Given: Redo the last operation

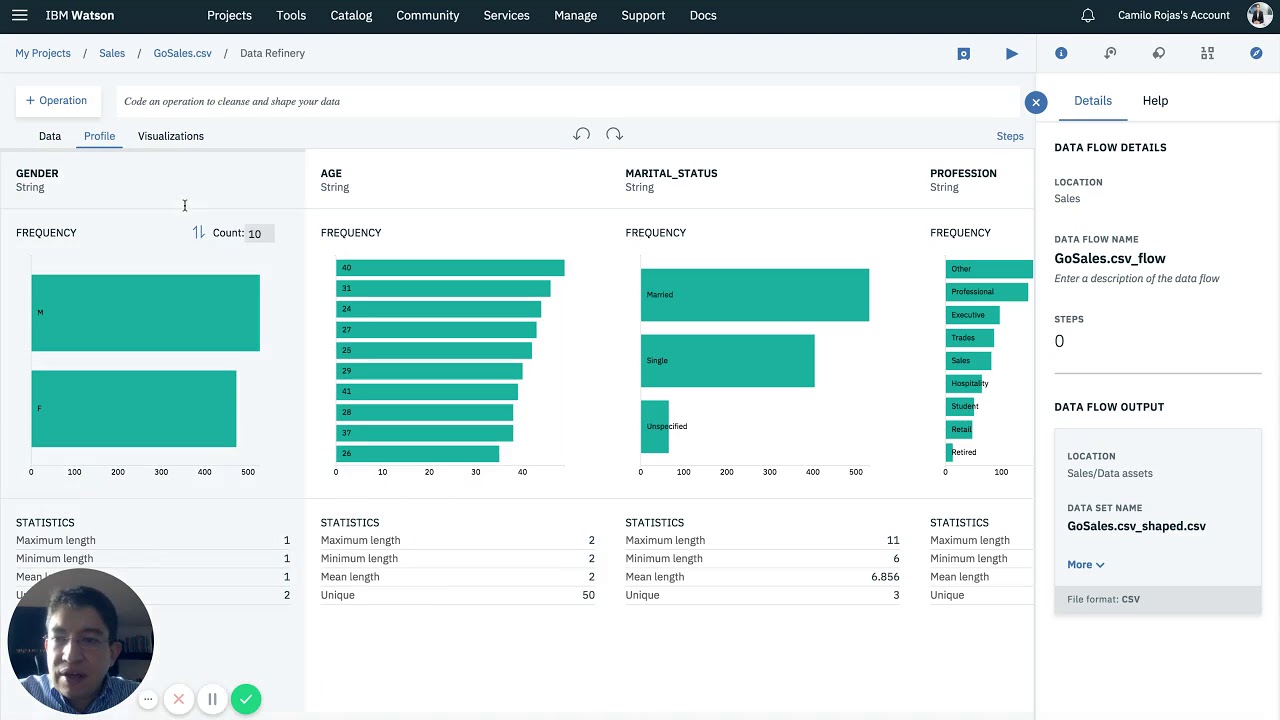Looking at the screenshot, I should click(614, 134).
